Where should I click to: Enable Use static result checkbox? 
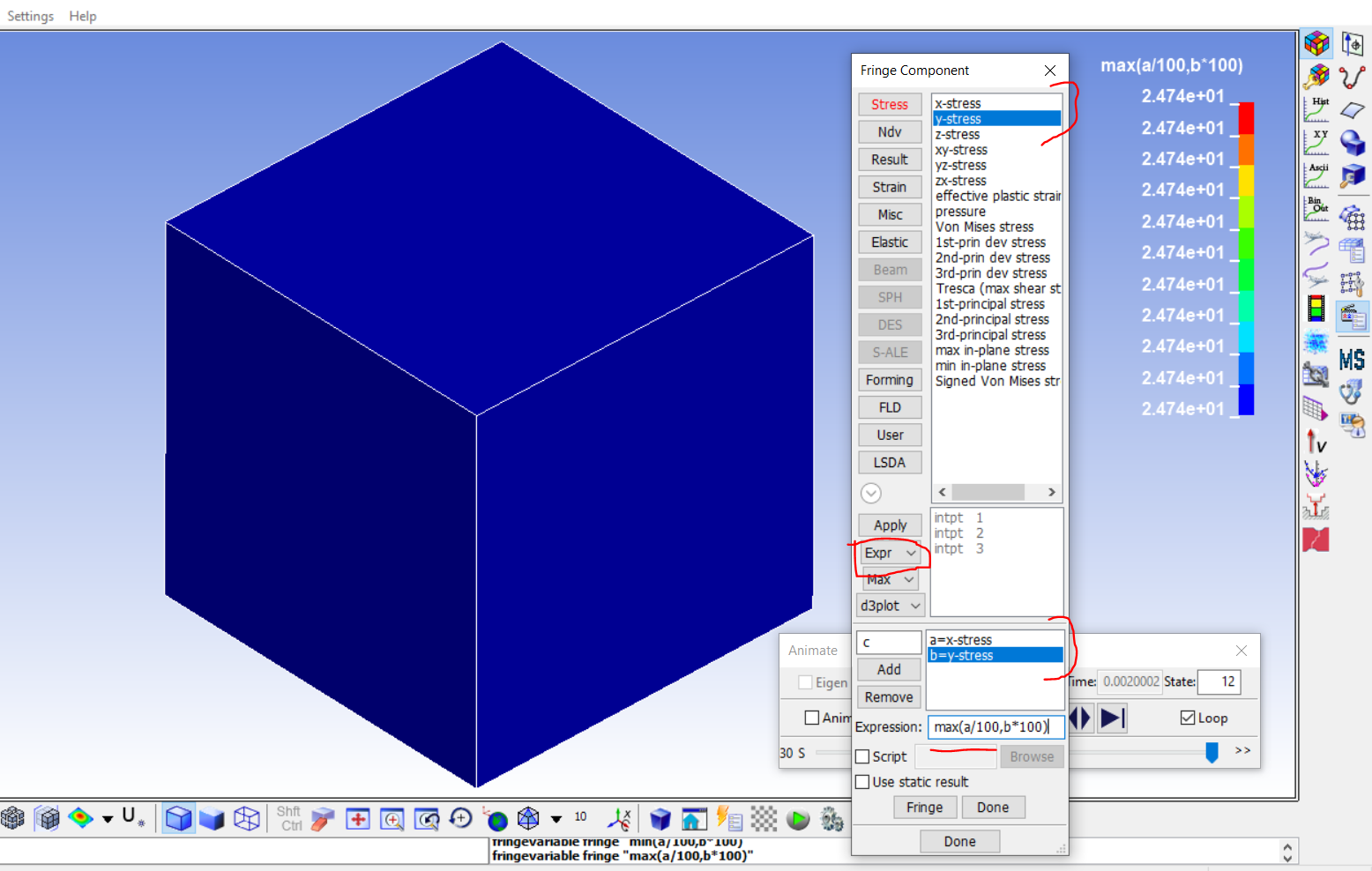[x=862, y=782]
